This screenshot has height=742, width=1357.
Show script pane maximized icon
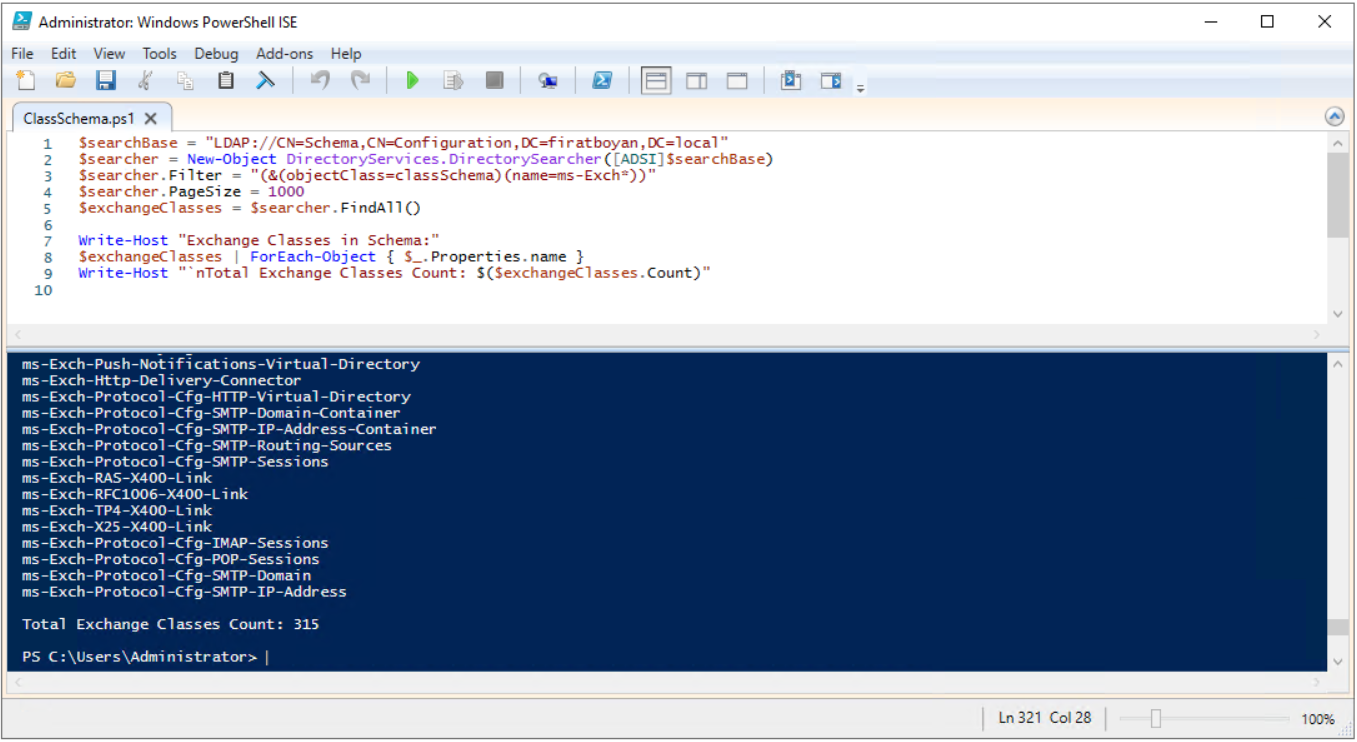737,81
